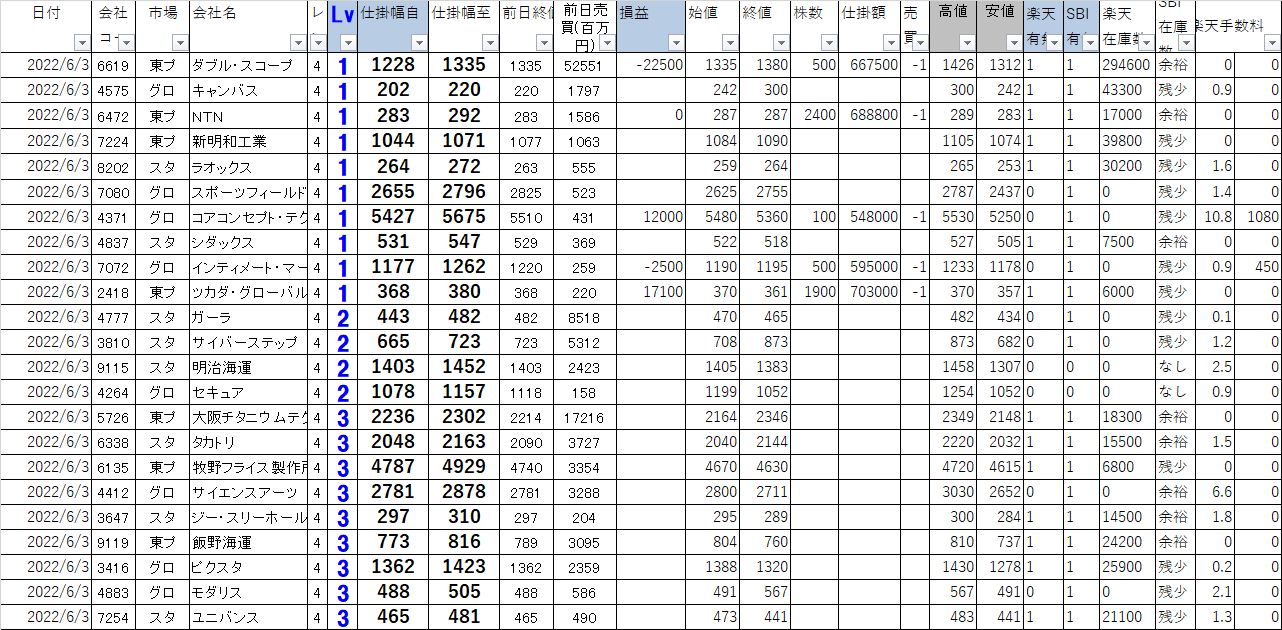Viewport: 1282px width, 630px height.
Task: Select the company name cell タカトリ
Action: pos(248,442)
